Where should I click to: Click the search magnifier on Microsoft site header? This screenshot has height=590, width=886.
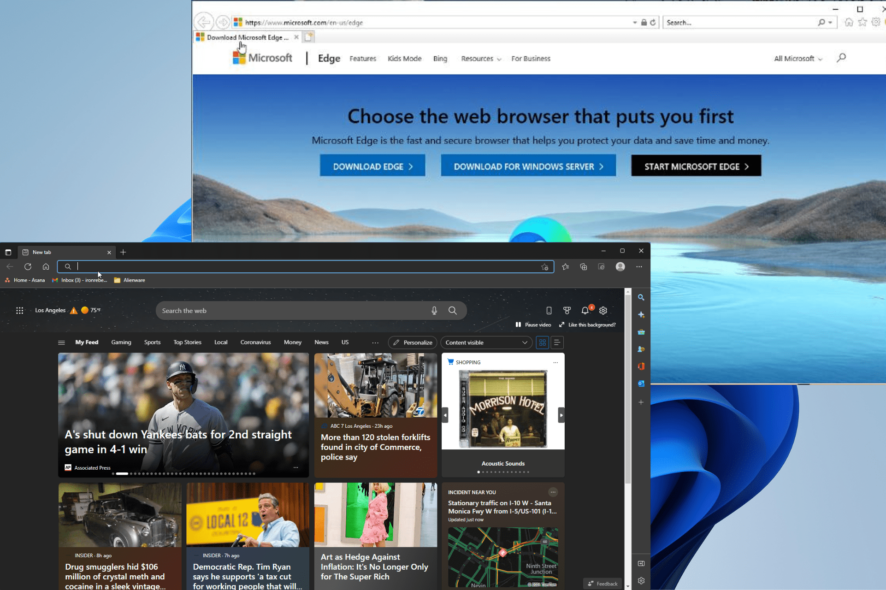coord(841,58)
